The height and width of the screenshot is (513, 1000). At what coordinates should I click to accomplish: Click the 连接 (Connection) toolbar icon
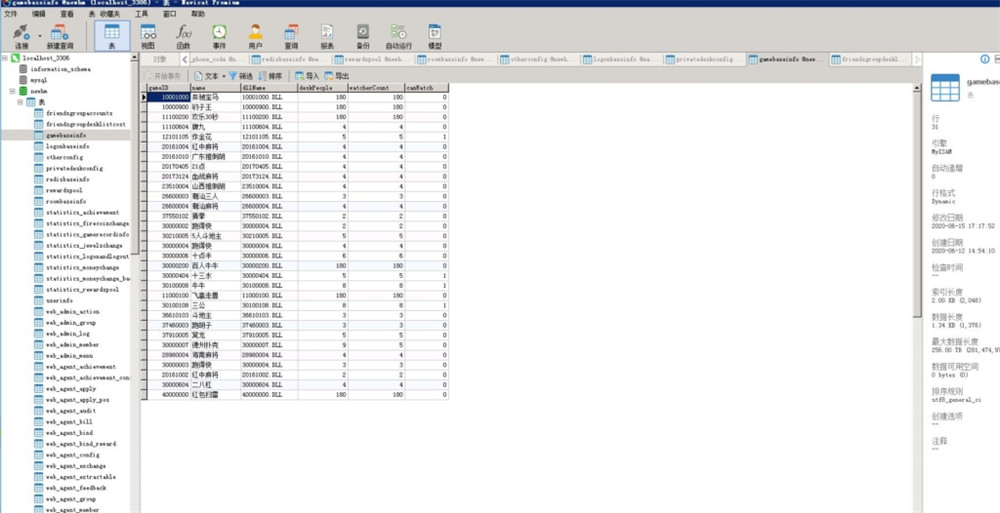(x=20, y=35)
